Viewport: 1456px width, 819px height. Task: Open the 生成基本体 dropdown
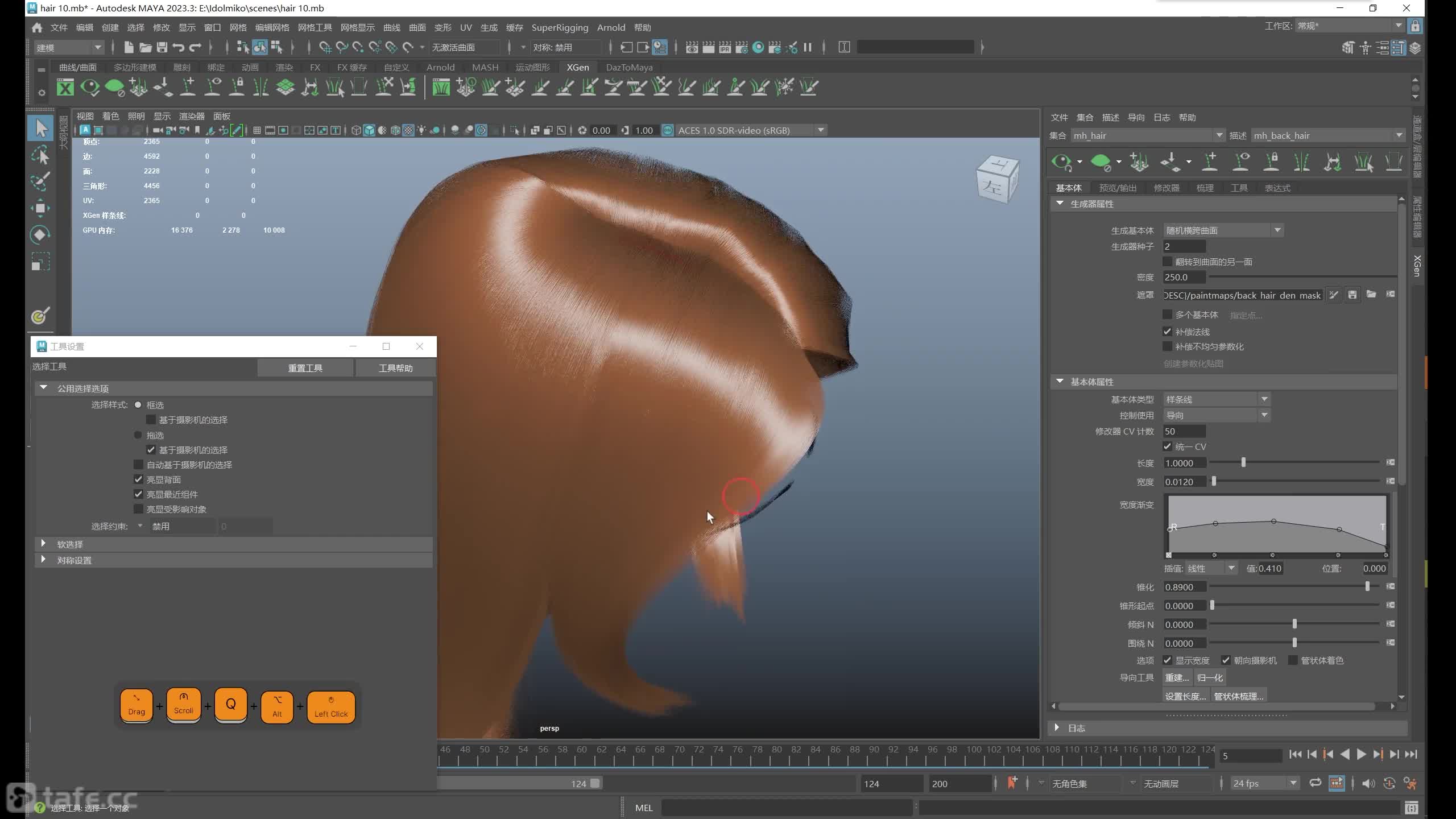tap(1223, 230)
